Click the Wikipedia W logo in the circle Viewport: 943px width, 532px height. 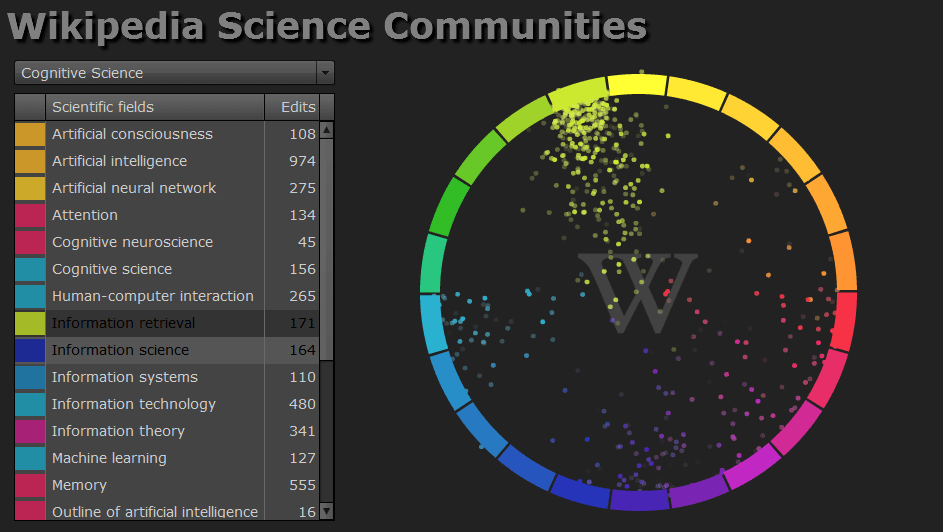[638, 293]
